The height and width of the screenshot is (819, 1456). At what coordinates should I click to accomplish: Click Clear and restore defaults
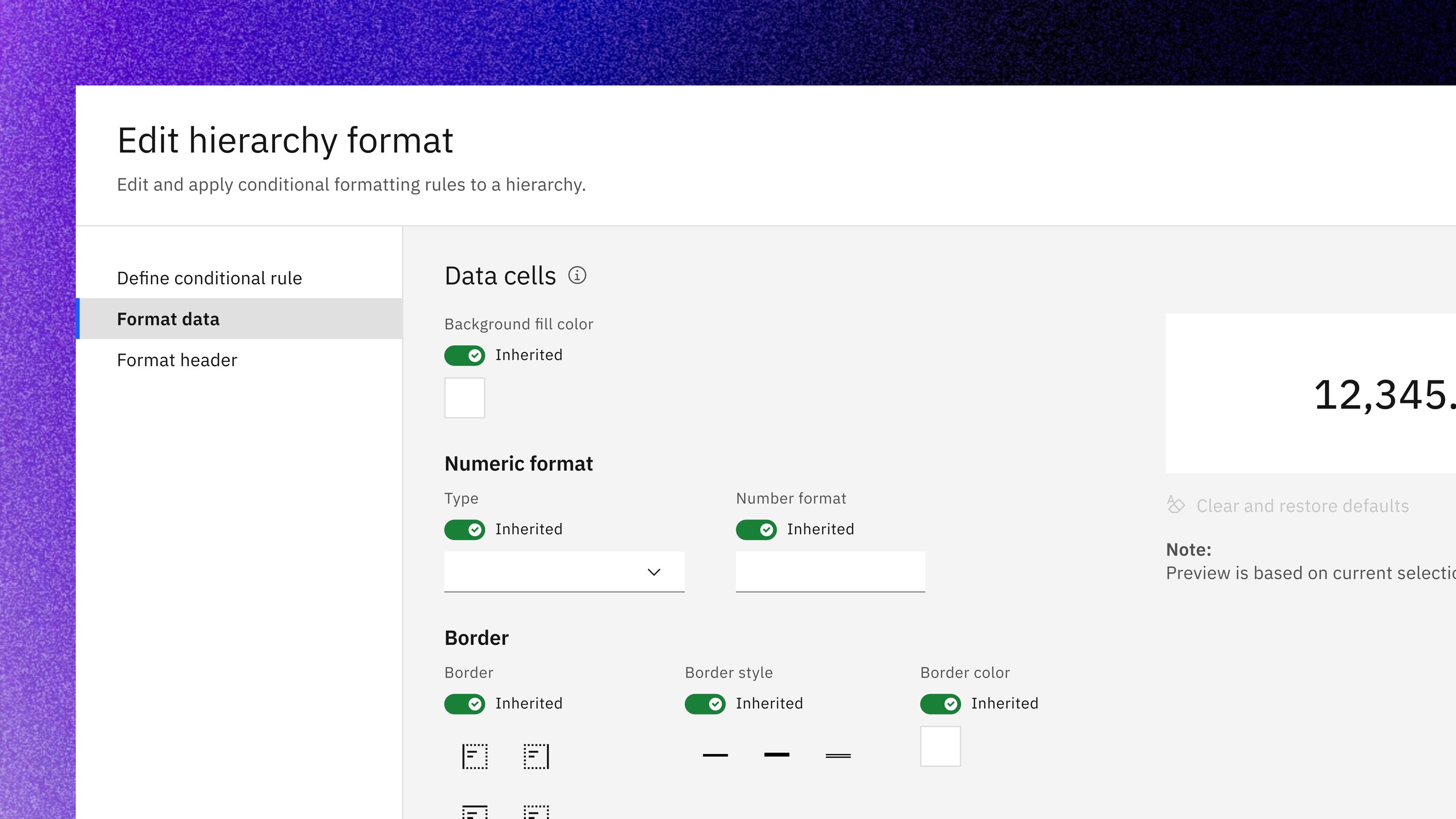(1302, 505)
